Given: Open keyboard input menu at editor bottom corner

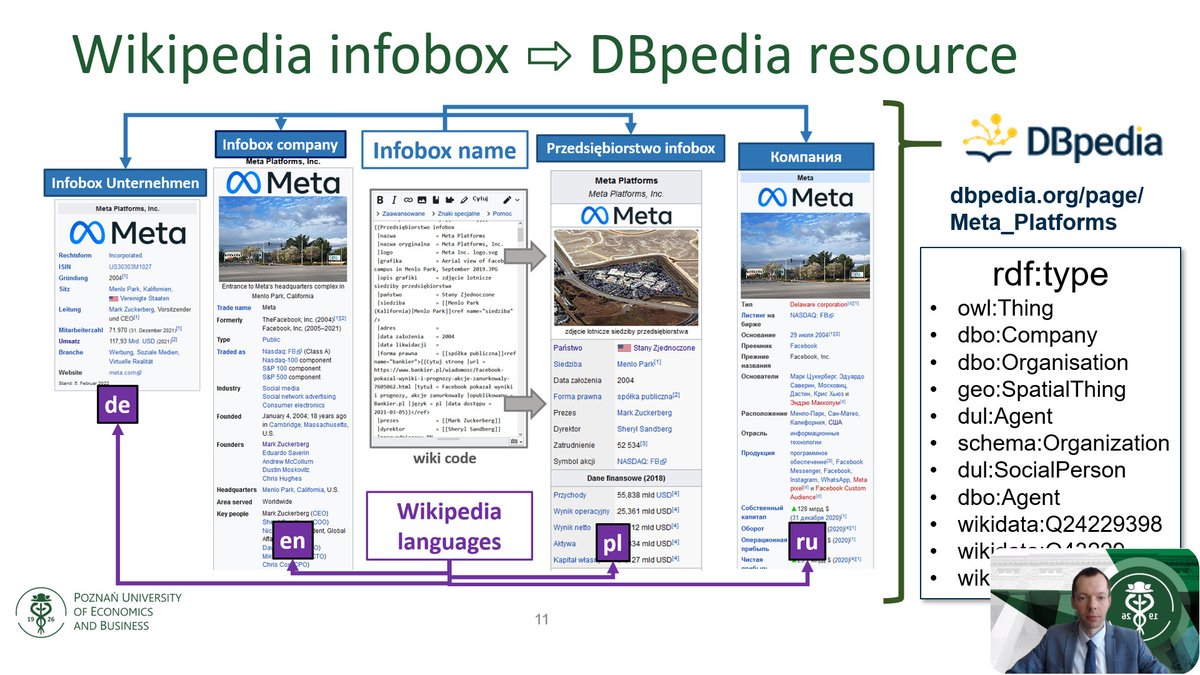Looking at the screenshot, I should [x=516, y=441].
